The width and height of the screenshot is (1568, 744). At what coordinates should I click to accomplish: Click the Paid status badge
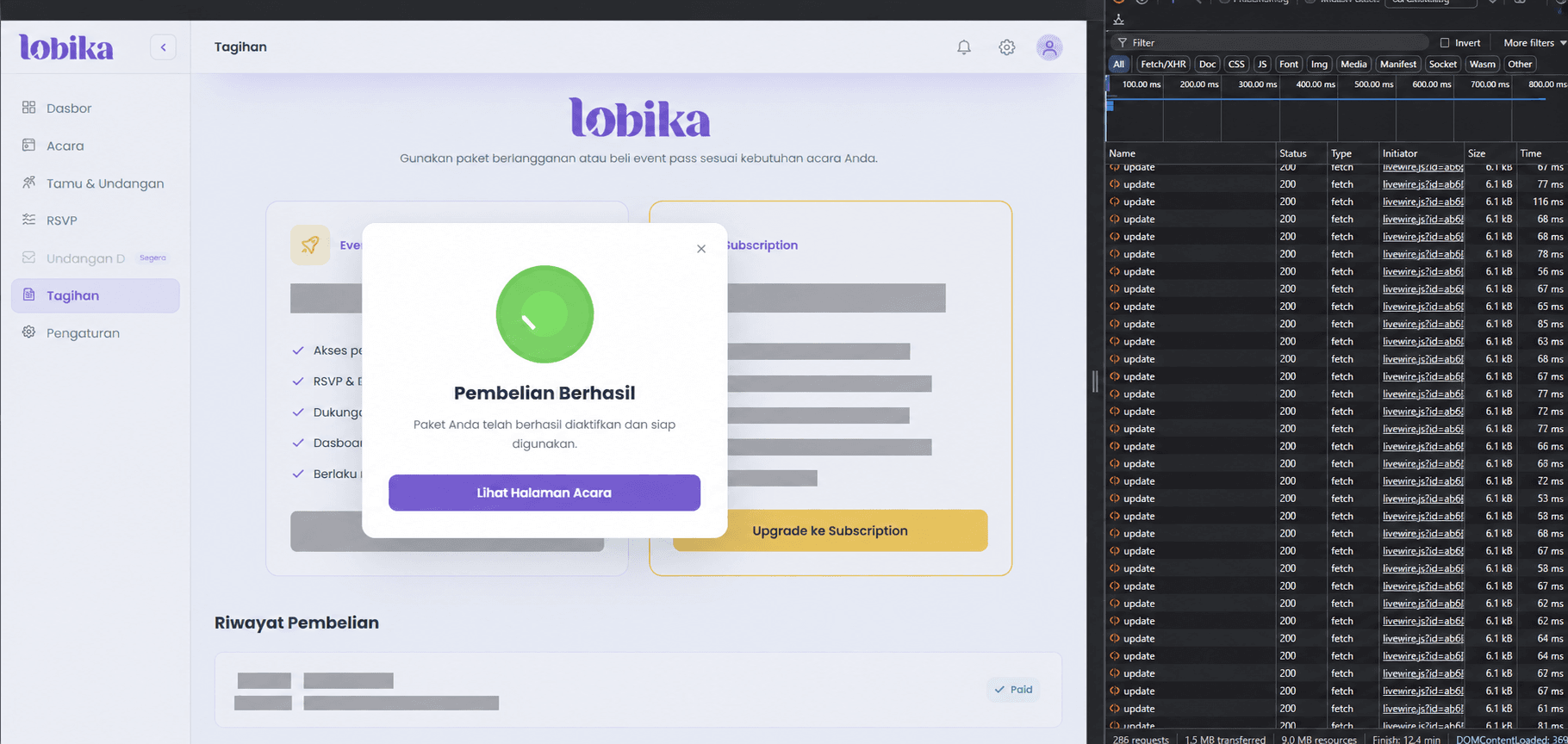click(1013, 689)
